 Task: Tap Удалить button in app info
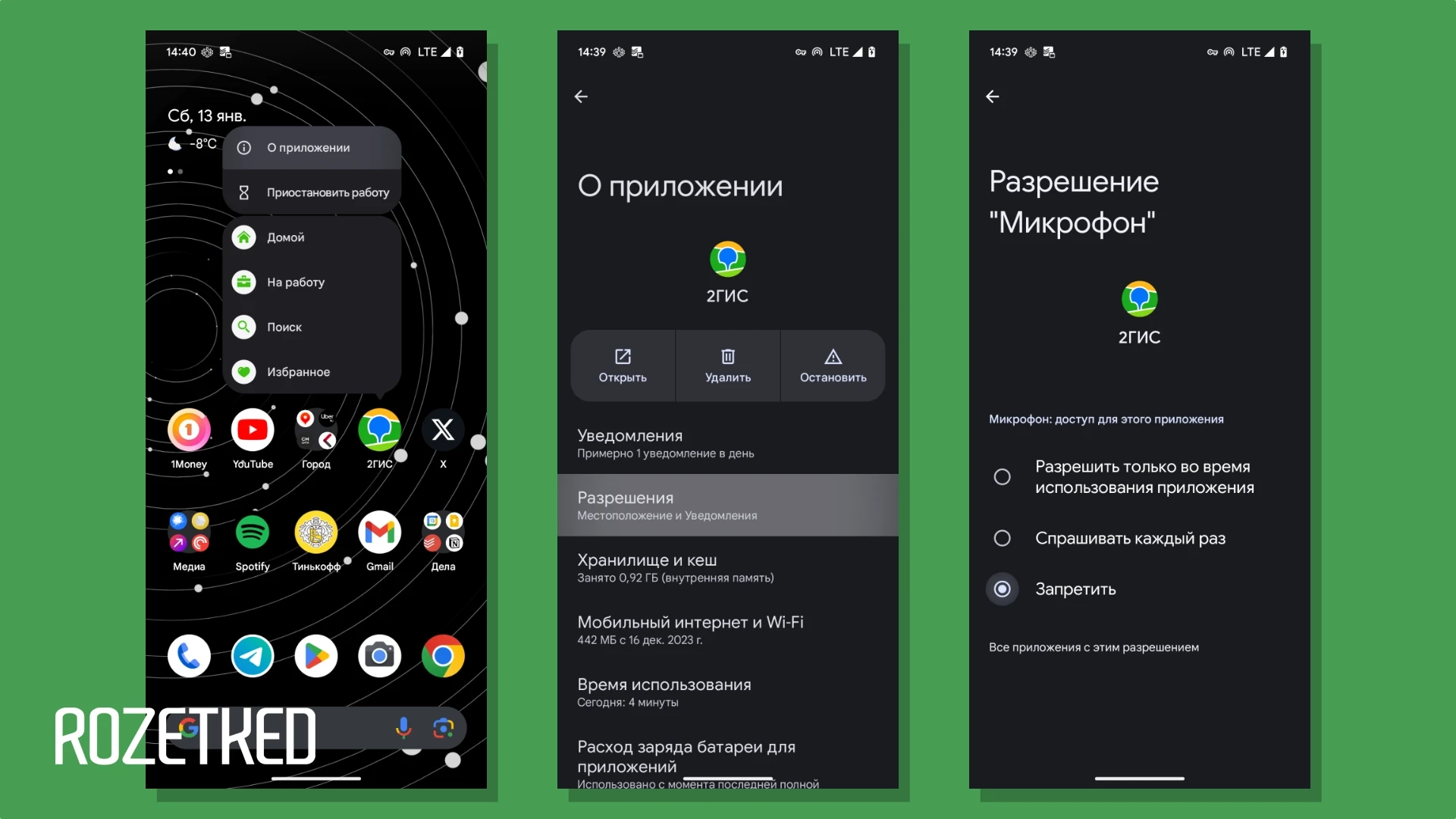tap(727, 365)
